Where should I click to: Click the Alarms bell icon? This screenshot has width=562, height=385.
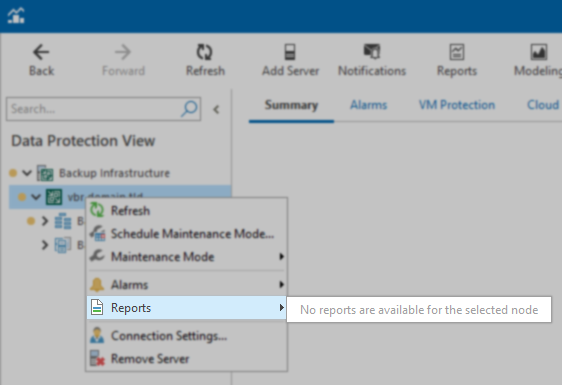pos(97,285)
